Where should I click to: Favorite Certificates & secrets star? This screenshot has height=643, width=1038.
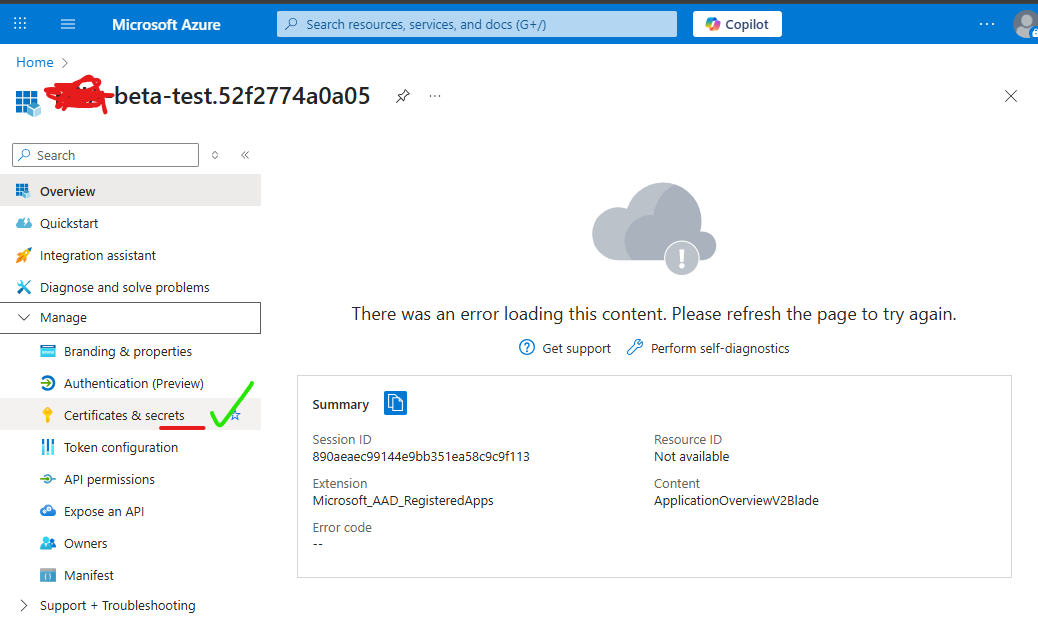coord(235,415)
